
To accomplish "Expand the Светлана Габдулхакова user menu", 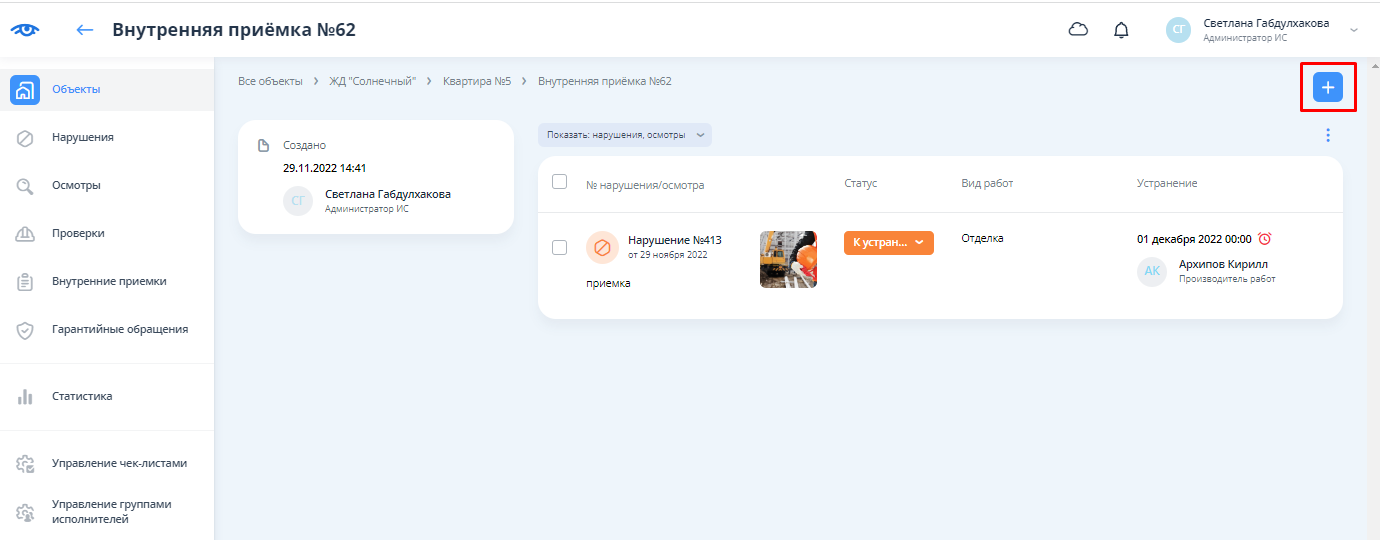I will (1353, 30).
